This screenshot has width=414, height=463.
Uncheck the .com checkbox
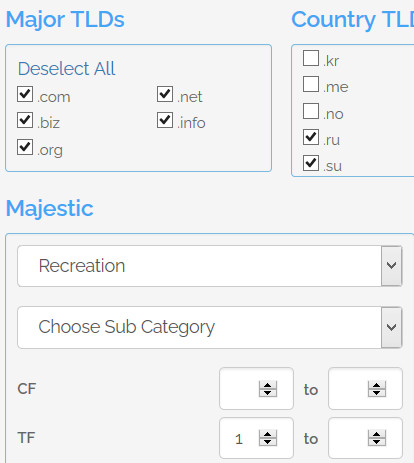25,94
